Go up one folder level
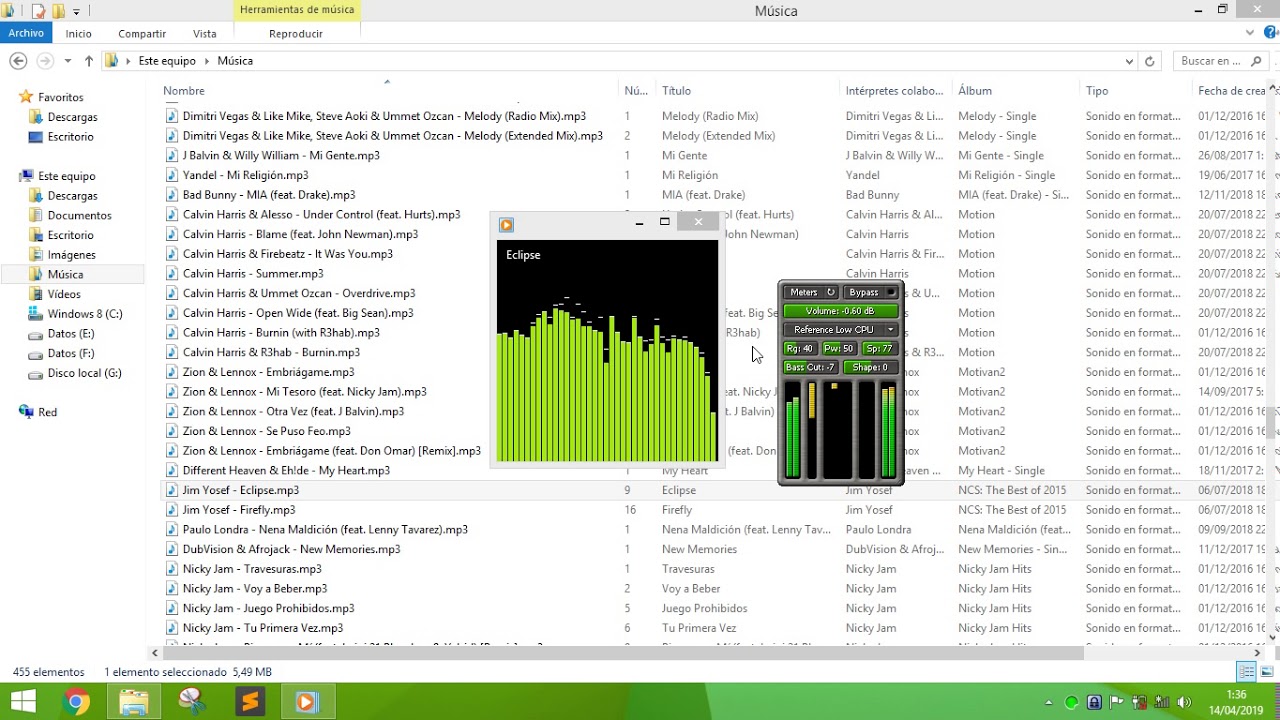The height and width of the screenshot is (720, 1280). [x=89, y=61]
